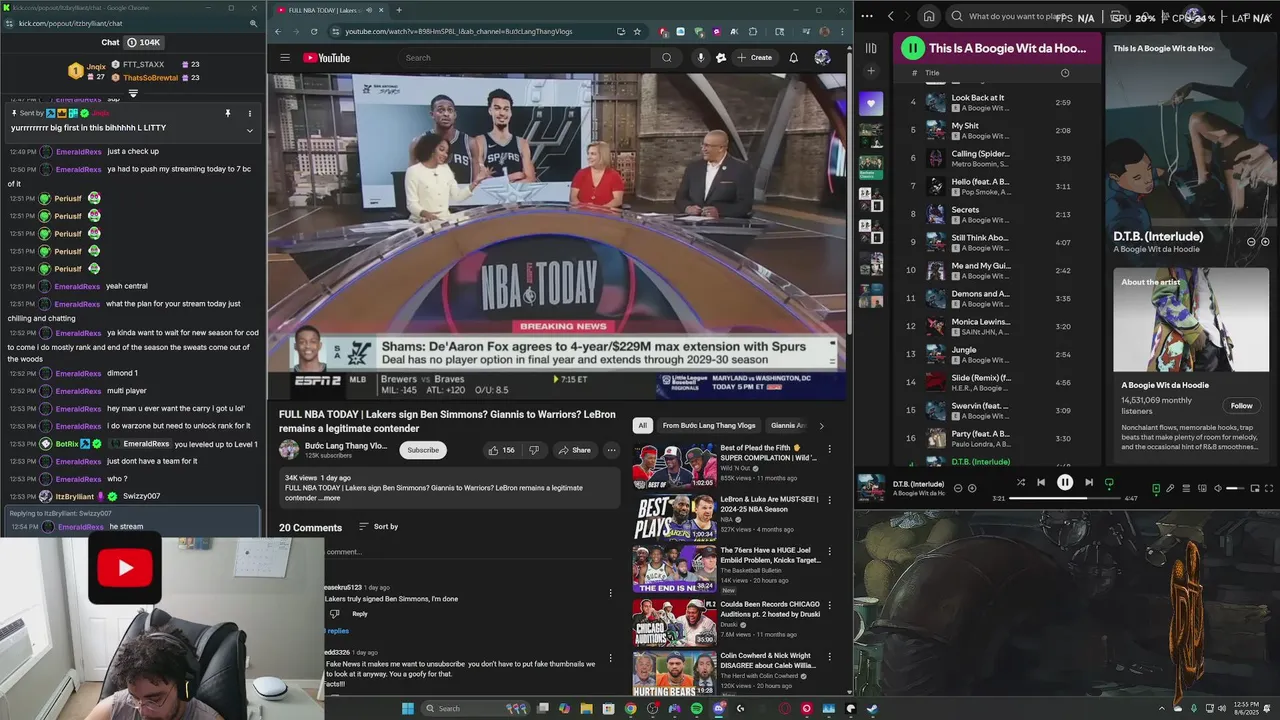The height and width of the screenshot is (720, 1280).
Task: Click YouTube search magnifier button
Action: tap(667, 58)
